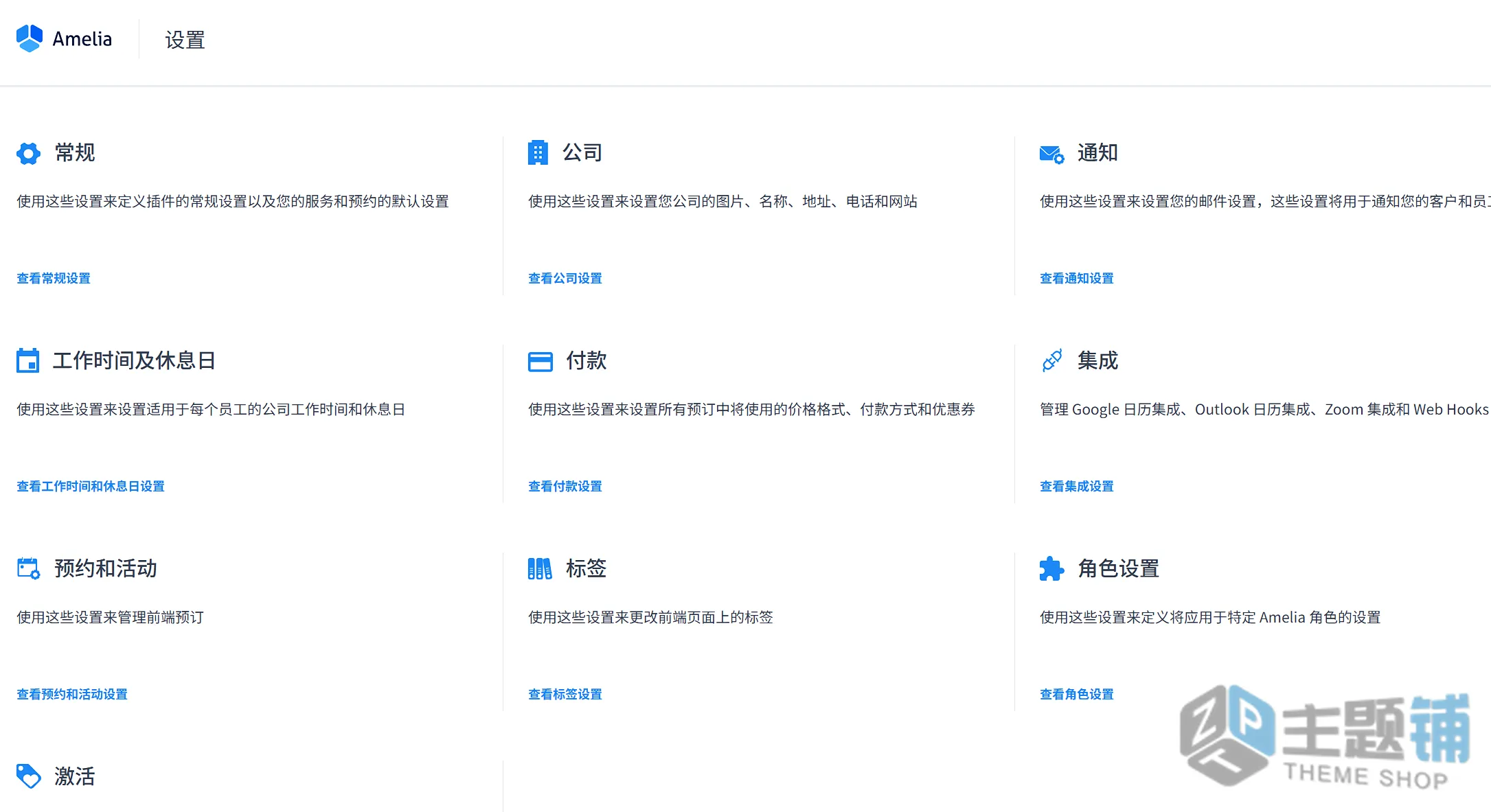Open the 查看常规设置 link
This screenshot has height=812, width=1491.
54,278
